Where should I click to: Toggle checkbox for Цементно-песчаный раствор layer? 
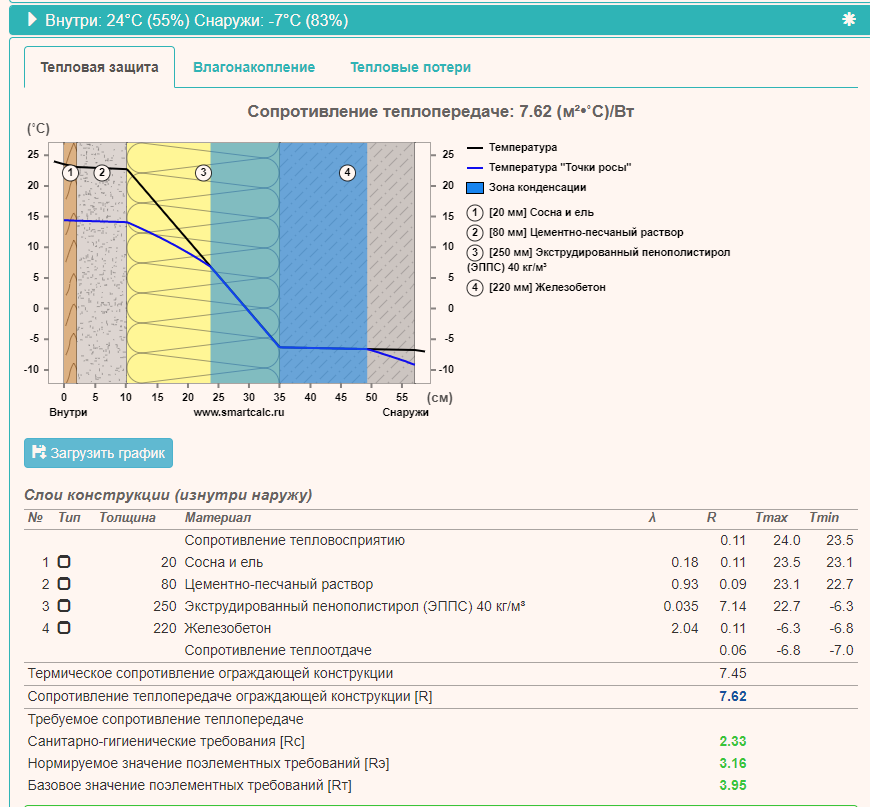(64, 584)
